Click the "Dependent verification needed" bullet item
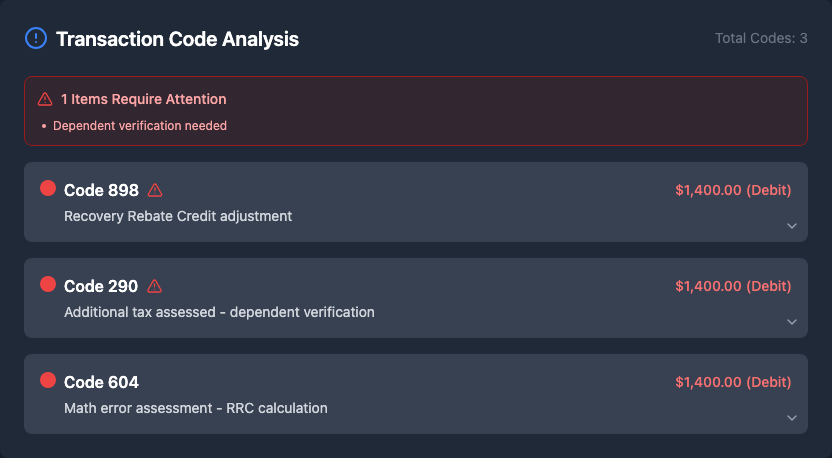 [139, 126]
